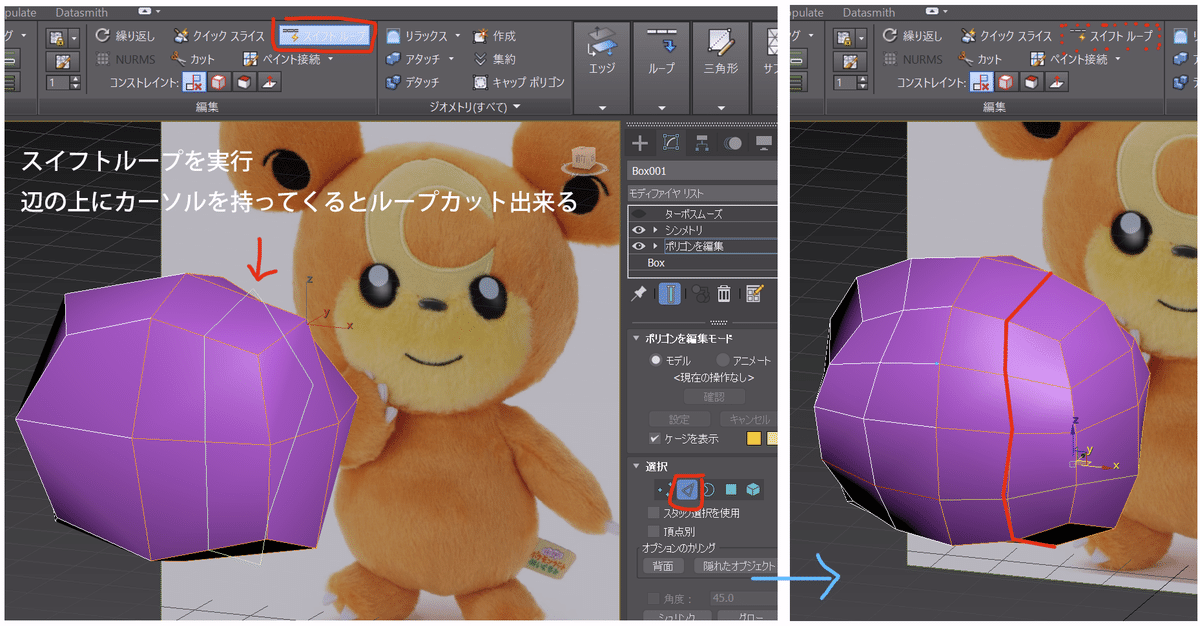Click Swift Loop tool in left screenshot ribbon
This screenshot has height=626, width=1200.
(326, 36)
